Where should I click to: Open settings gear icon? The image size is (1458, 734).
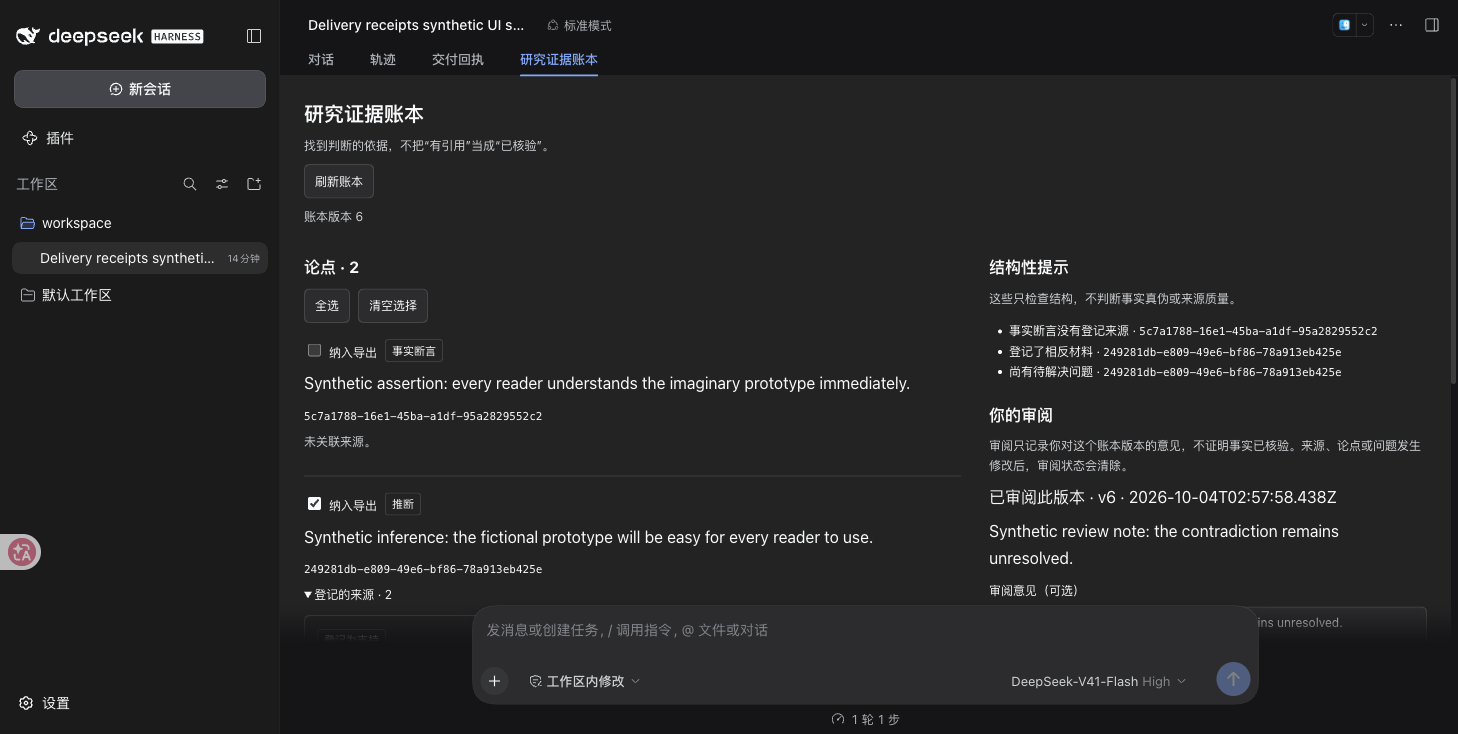coord(27,703)
